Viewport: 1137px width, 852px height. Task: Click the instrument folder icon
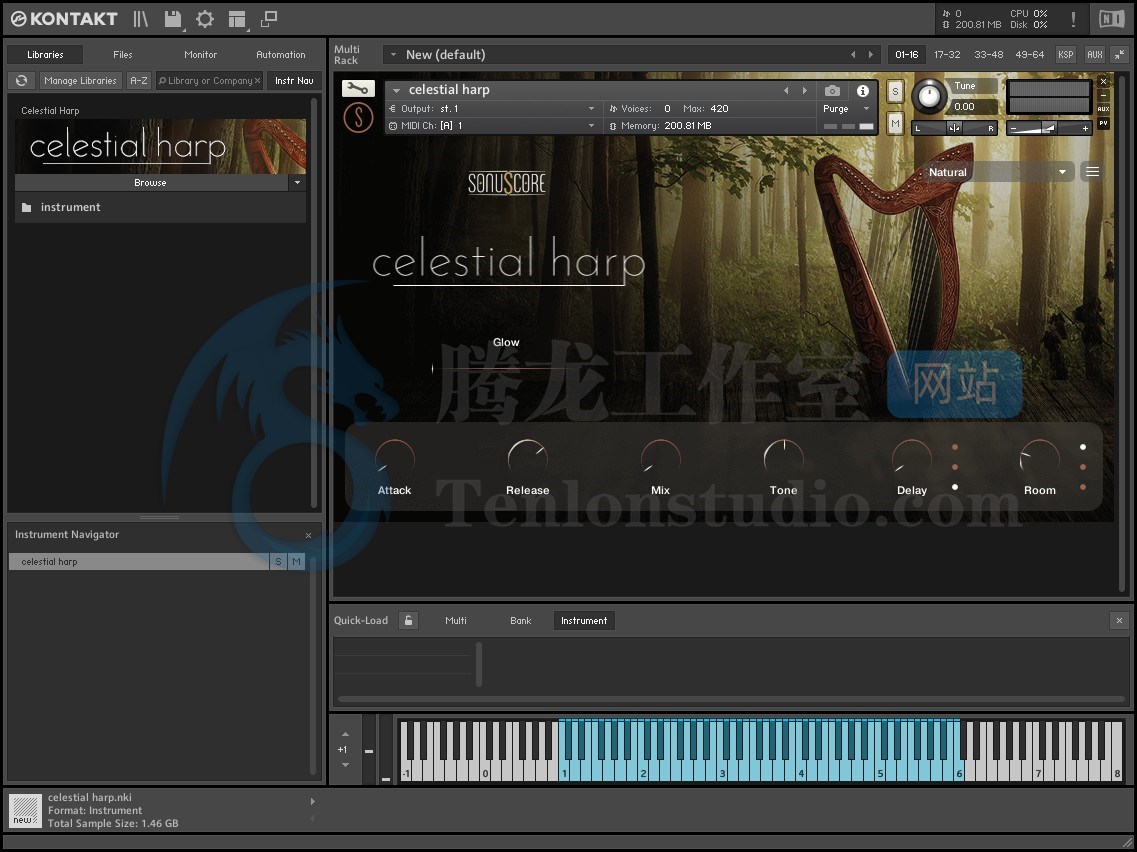[27, 207]
